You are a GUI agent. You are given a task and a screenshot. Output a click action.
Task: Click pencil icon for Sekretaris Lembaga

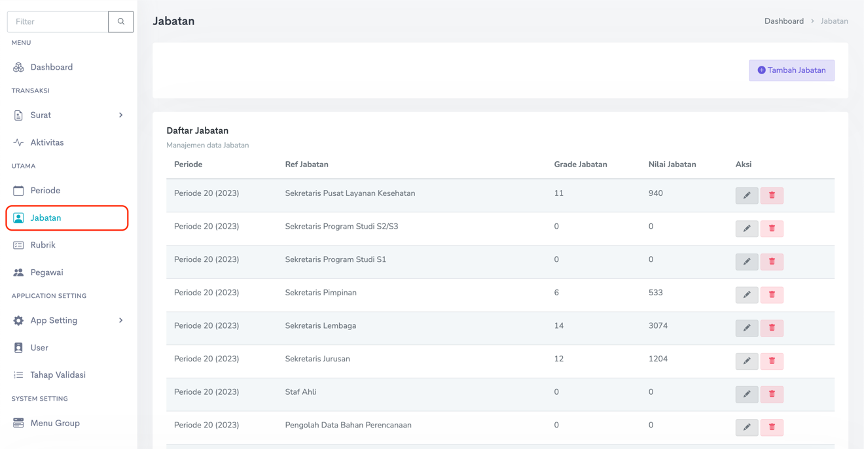(x=746, y=327)
